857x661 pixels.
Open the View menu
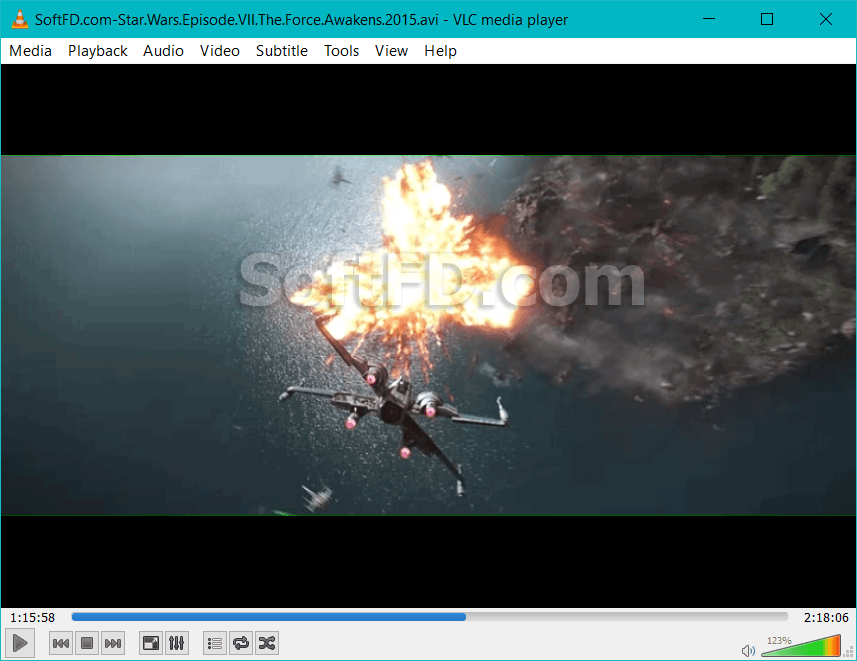(x=391, y=51)
